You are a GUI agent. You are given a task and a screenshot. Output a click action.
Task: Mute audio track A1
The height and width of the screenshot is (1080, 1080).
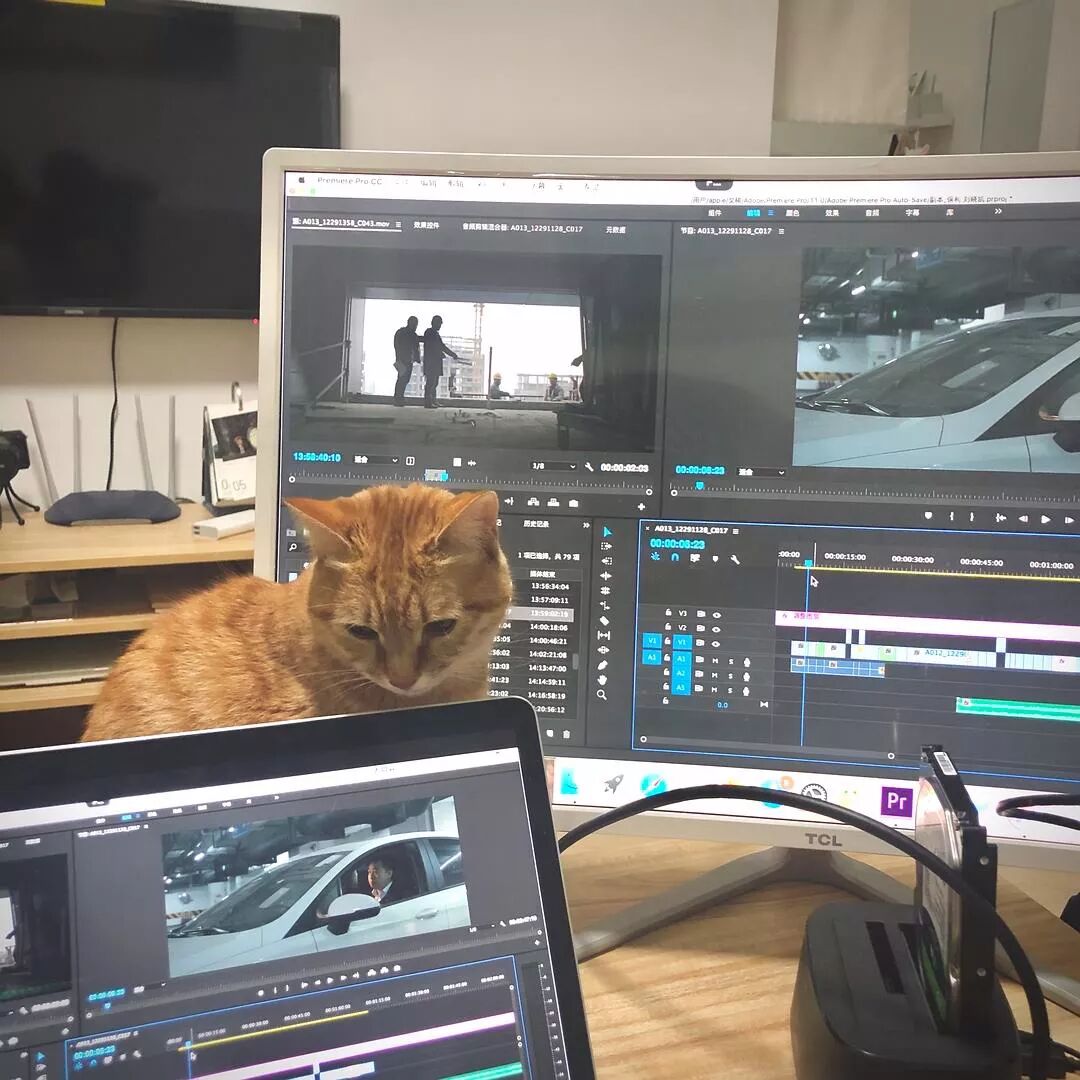pyautogui.click(x=715, y=661)
